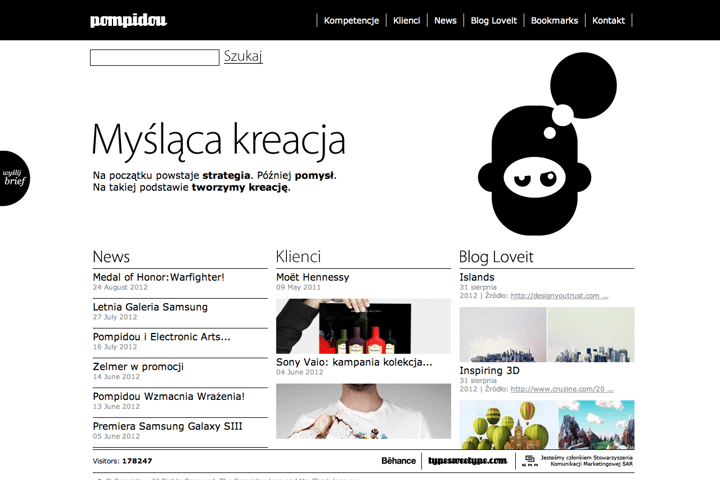Open the Behance footer link
This screenshot has width=720, height=480.
coord(398,461)
